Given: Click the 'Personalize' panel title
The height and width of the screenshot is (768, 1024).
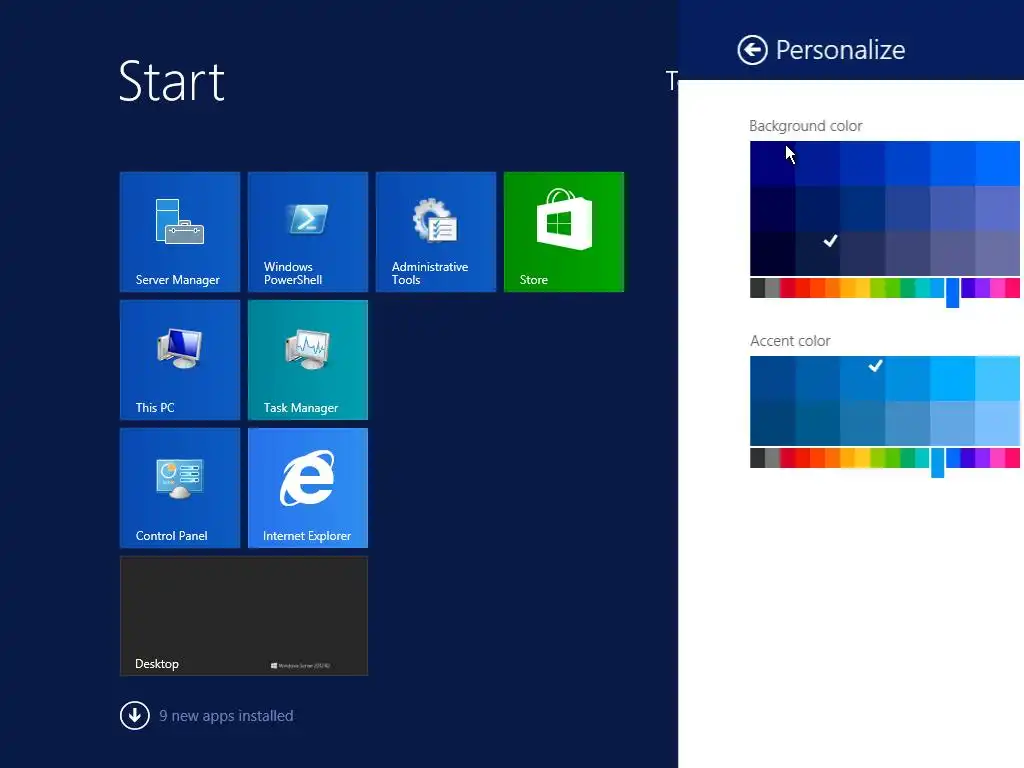Looking at the screenshot, I should 840,50.
